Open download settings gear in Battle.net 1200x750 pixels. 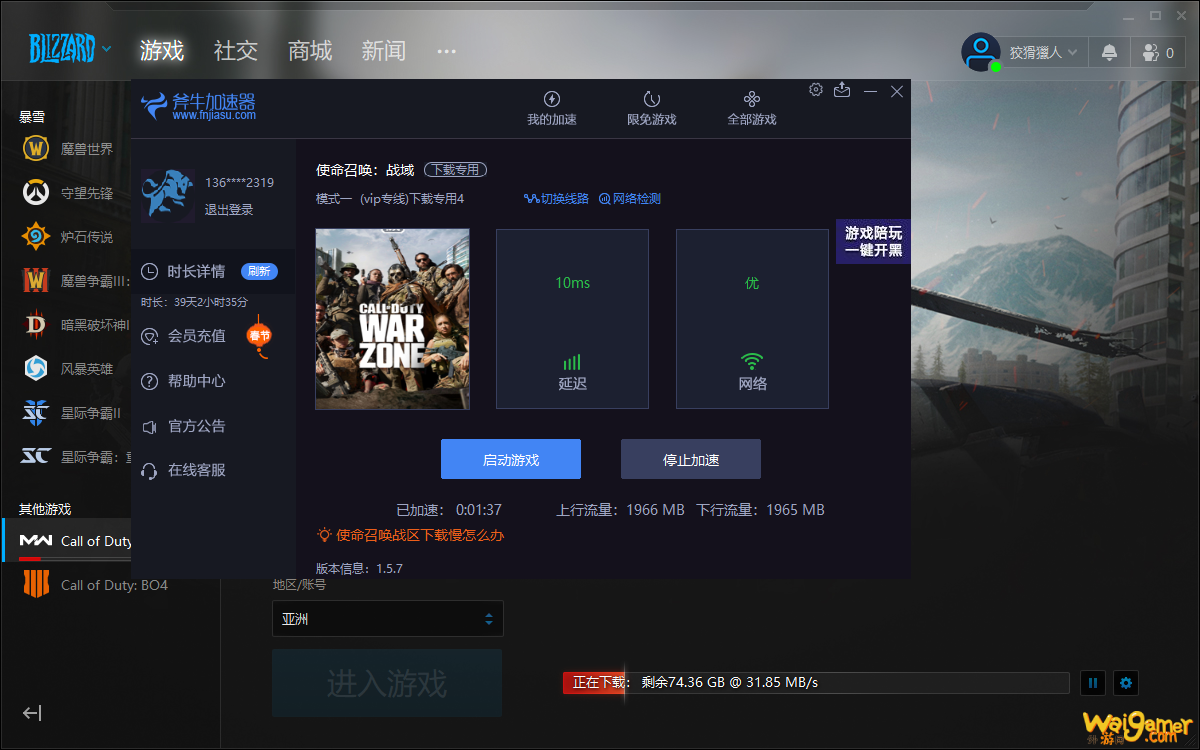[1126, 683]
